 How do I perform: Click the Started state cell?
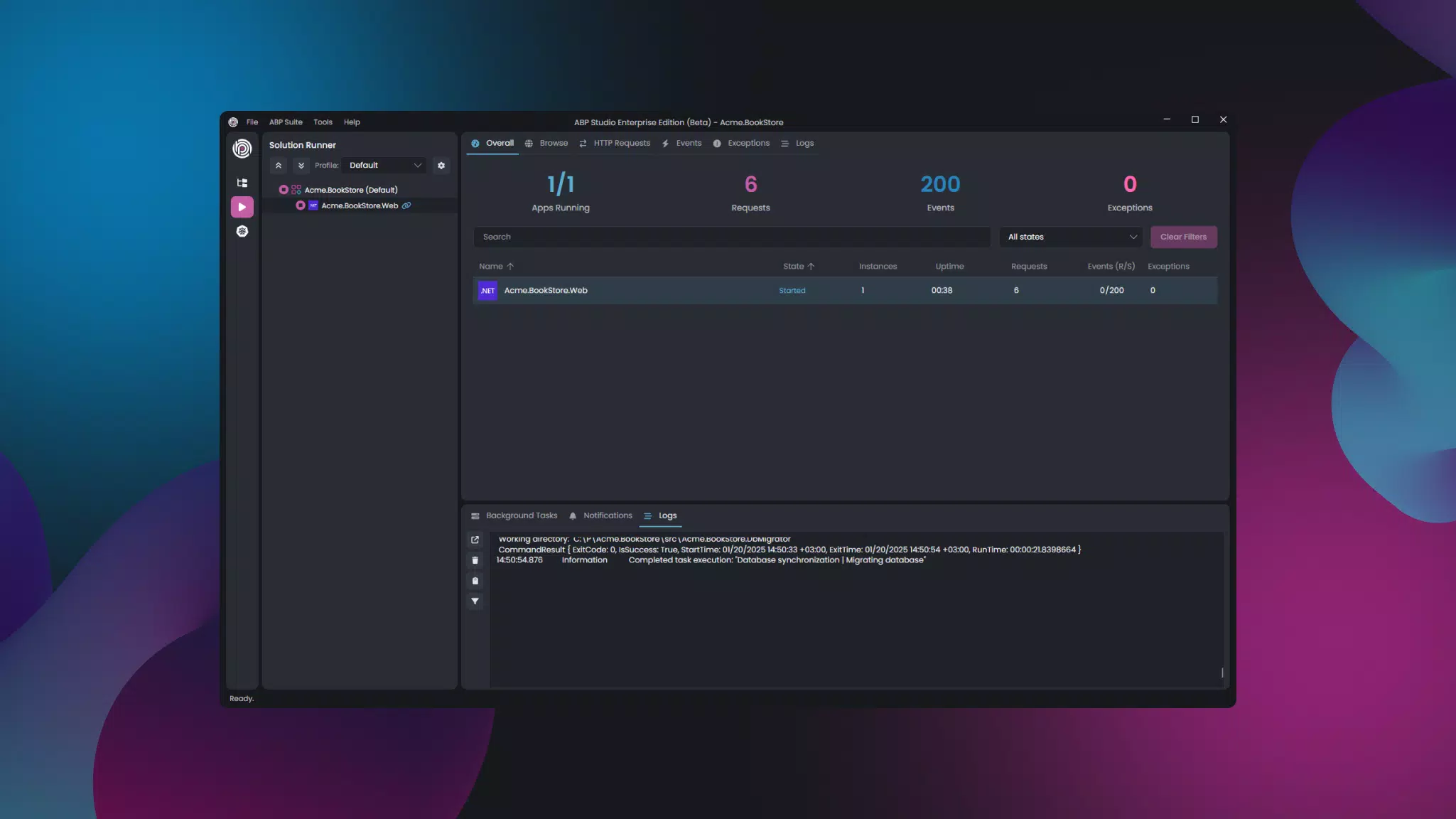tap(792, 291)
